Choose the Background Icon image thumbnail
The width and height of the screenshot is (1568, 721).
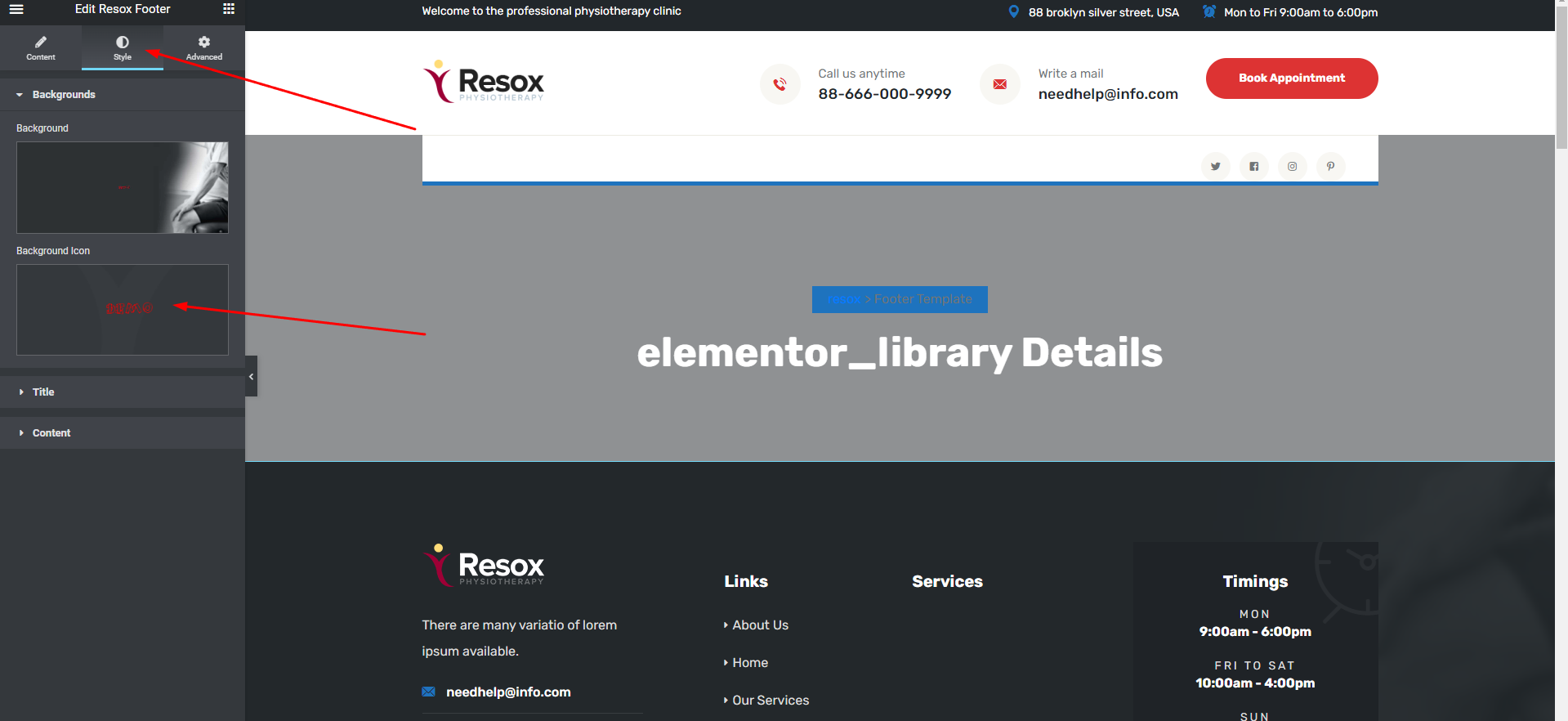[123, 310]
